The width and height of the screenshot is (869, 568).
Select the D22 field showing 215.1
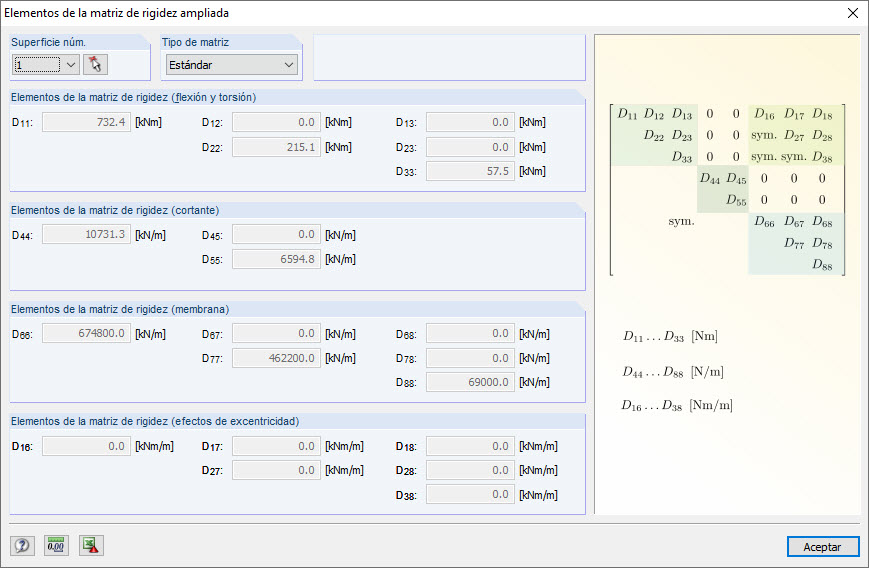[276, 147]
